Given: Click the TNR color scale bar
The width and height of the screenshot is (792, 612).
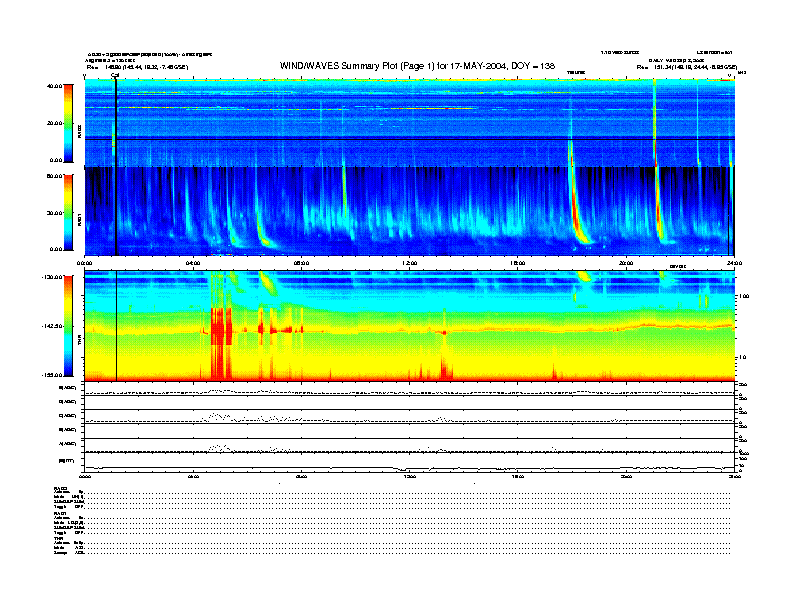Looking at the screenshot, I should [x=70, y=325].
